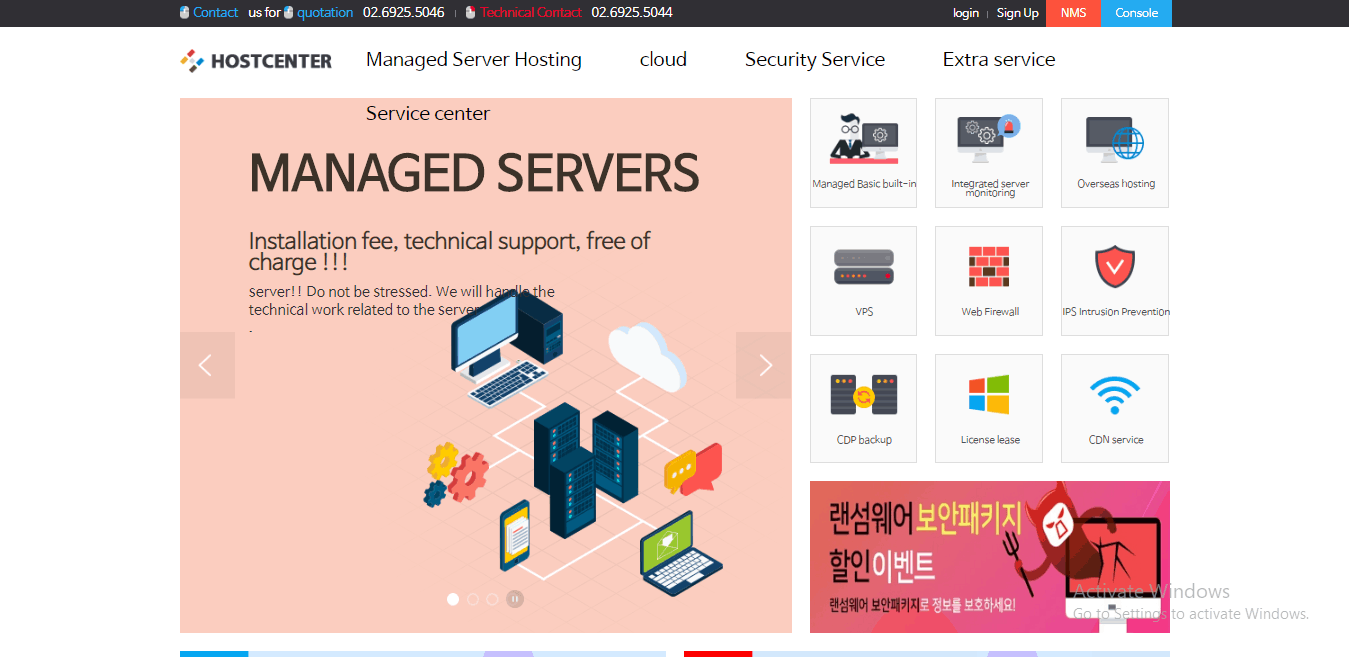Image resolution: width=1349 pixels, height=657 pixels.
Task: Open Service center menu item
Action: click(428, 113)
